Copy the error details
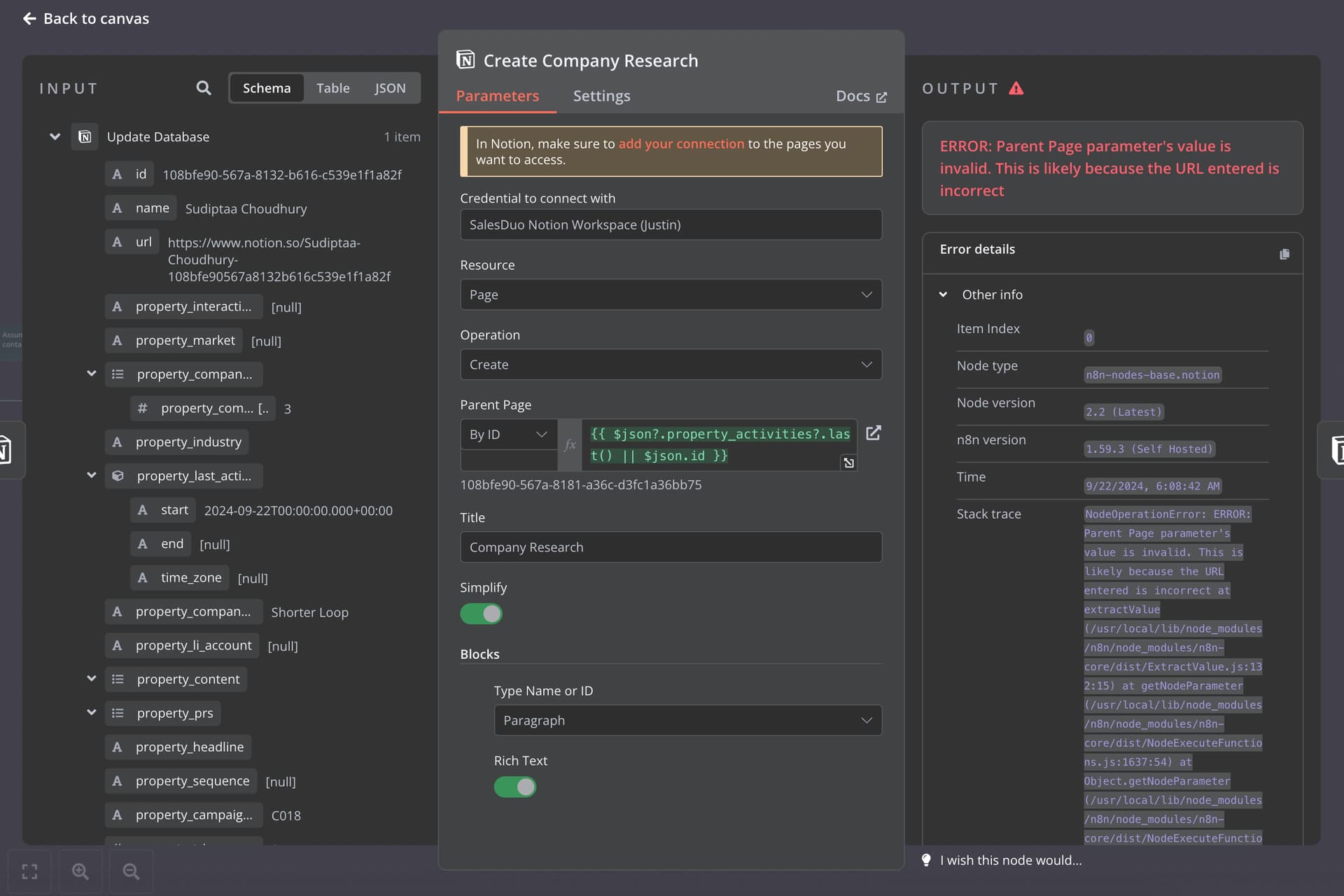Viewport: 1344px width, 896px height. coord(1284,254)
